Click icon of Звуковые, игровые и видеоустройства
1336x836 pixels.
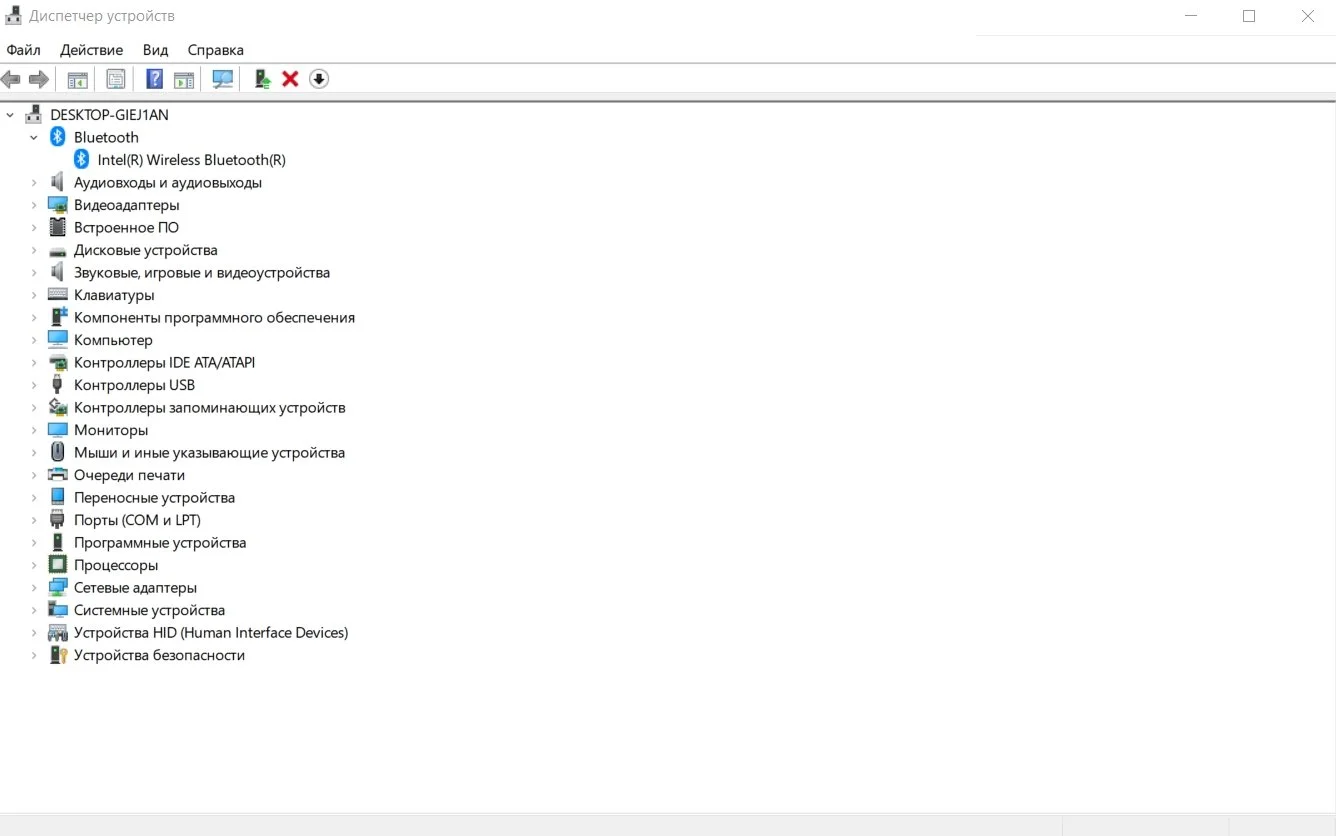pyautogui.click(x=58, y=272)
